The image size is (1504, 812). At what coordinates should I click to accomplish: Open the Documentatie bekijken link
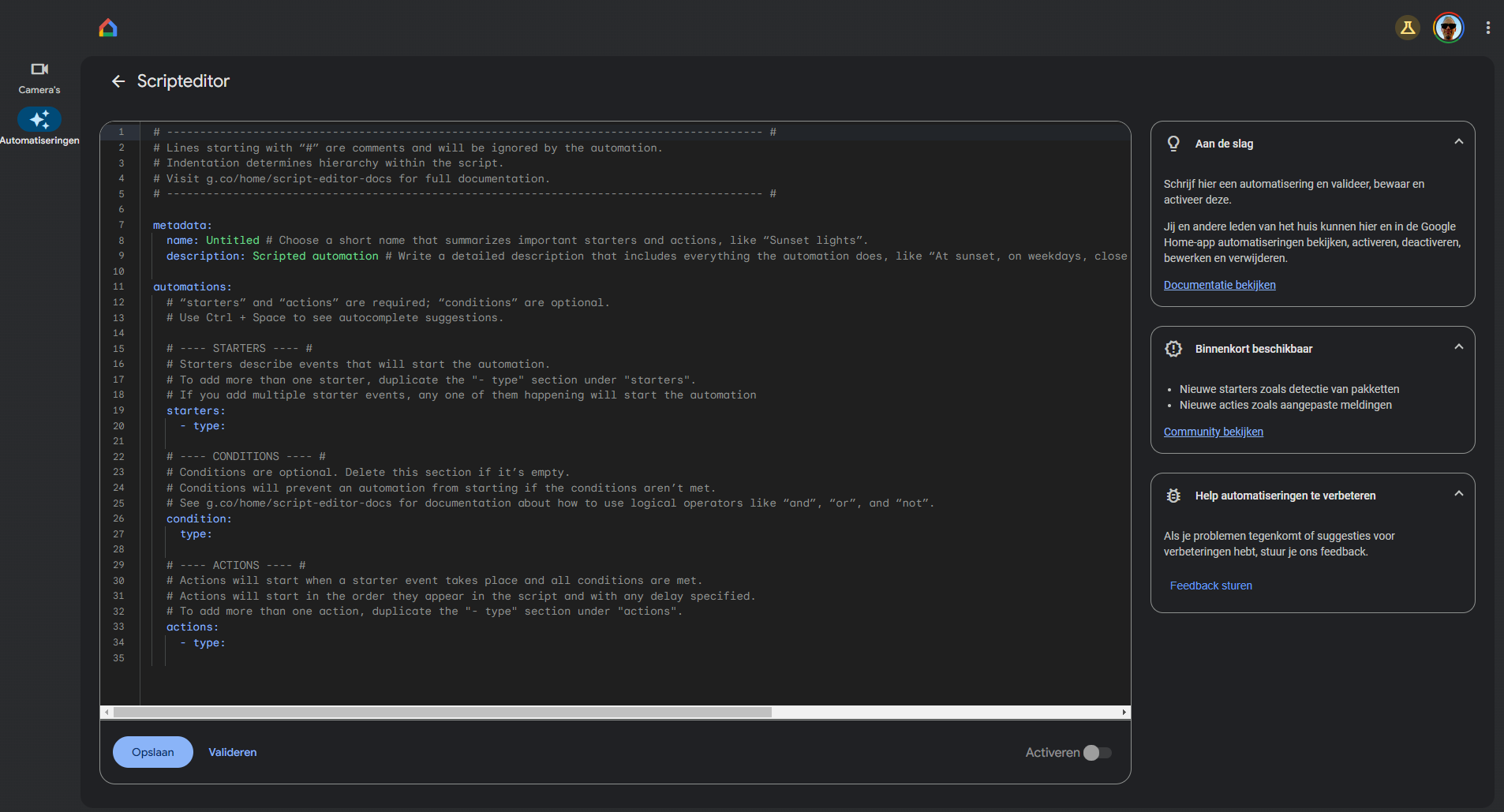tap(1219, 285)
